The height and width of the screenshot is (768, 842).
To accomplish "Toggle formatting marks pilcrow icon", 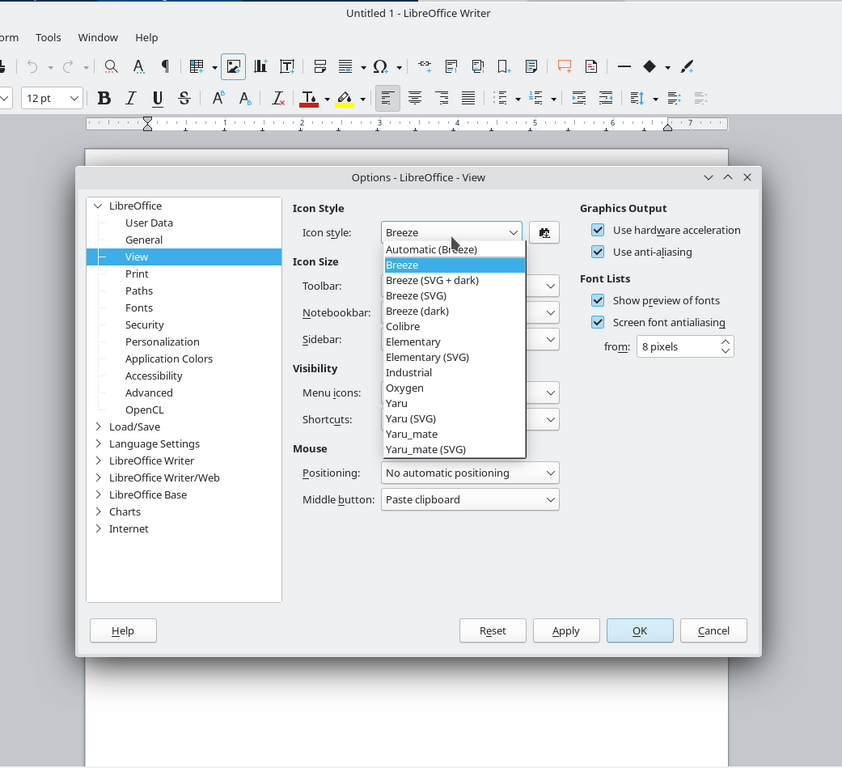I will 165,67.
